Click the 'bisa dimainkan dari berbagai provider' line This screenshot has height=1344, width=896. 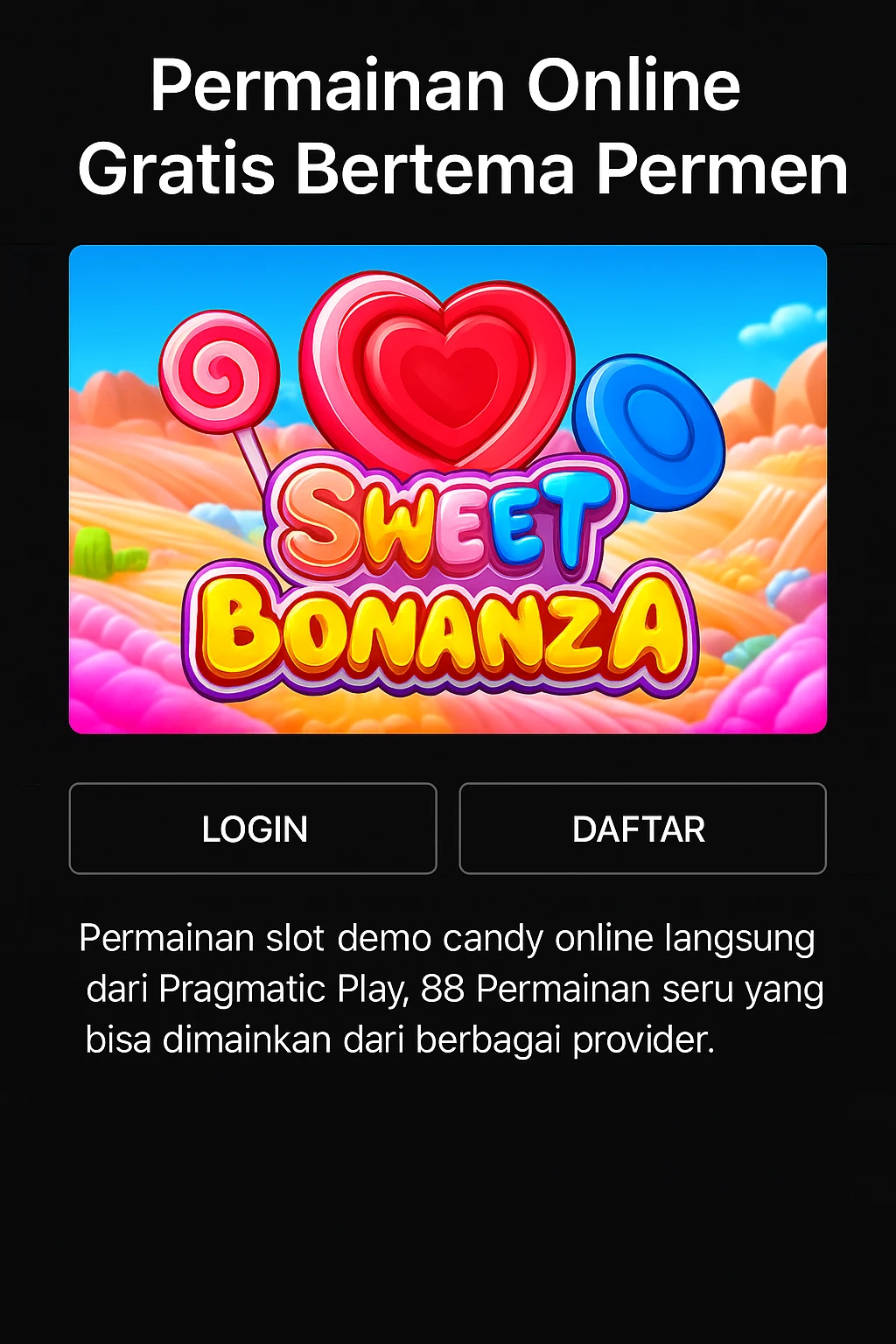pos(400,1040)
